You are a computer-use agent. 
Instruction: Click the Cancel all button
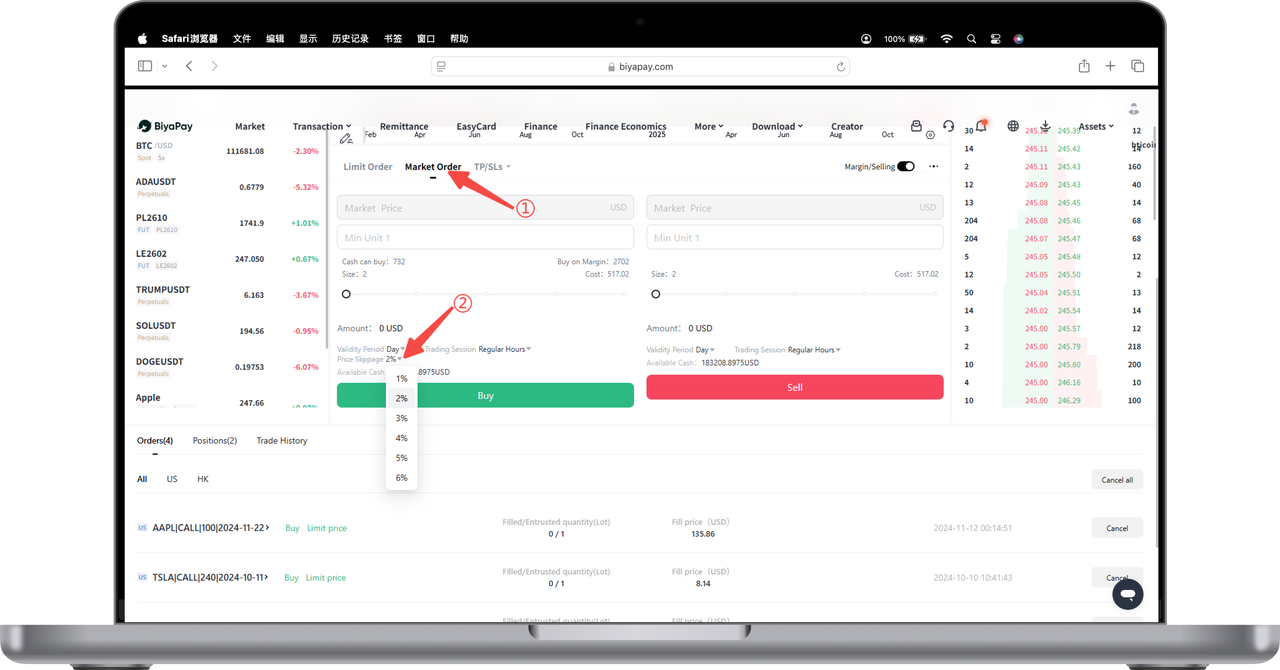tap(1116, 480)
